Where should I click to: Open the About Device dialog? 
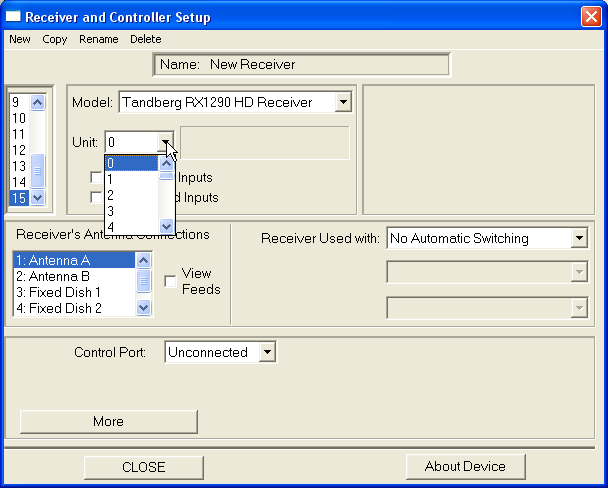pos(465,466)
